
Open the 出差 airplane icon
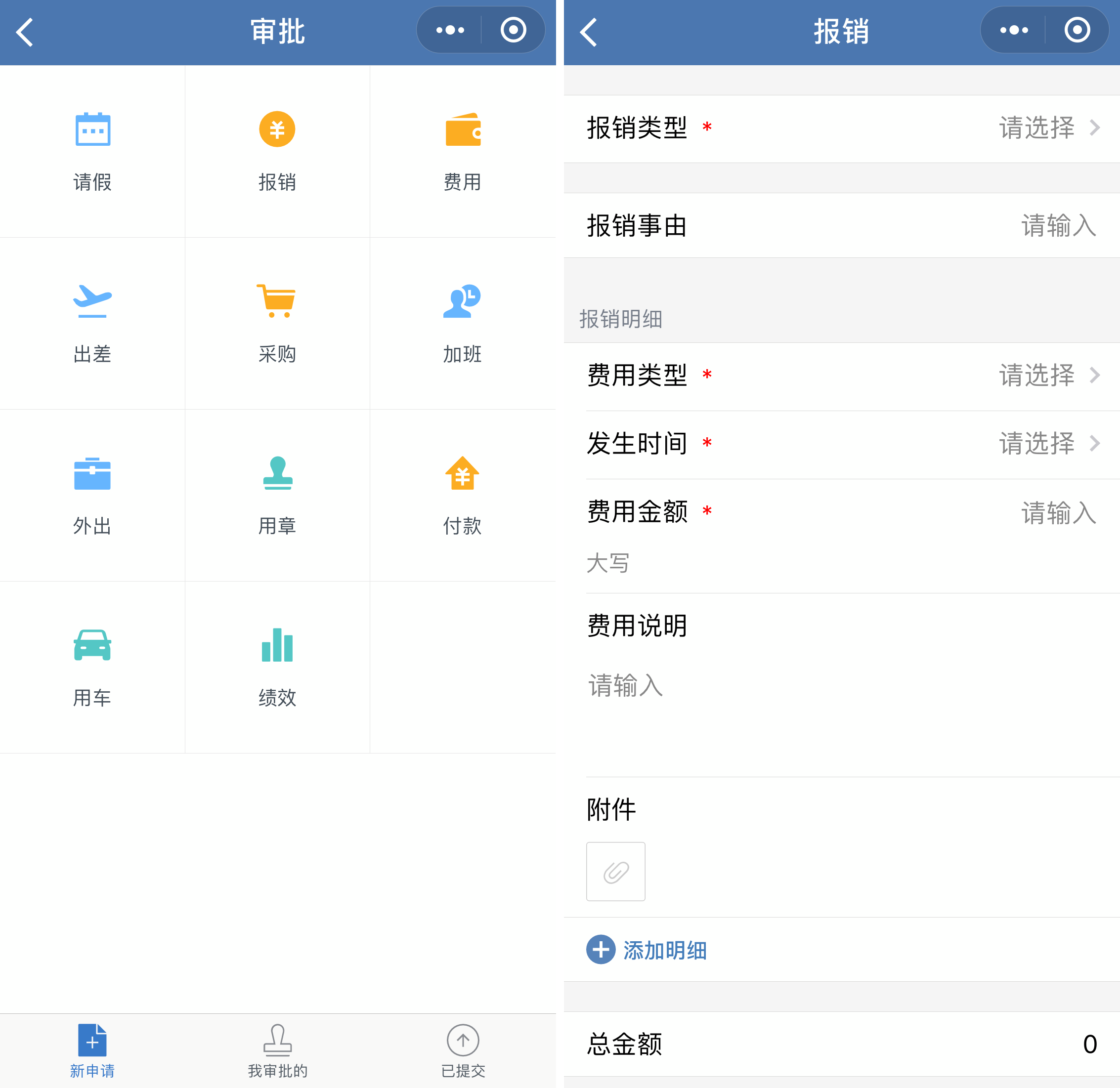[92, 301]
